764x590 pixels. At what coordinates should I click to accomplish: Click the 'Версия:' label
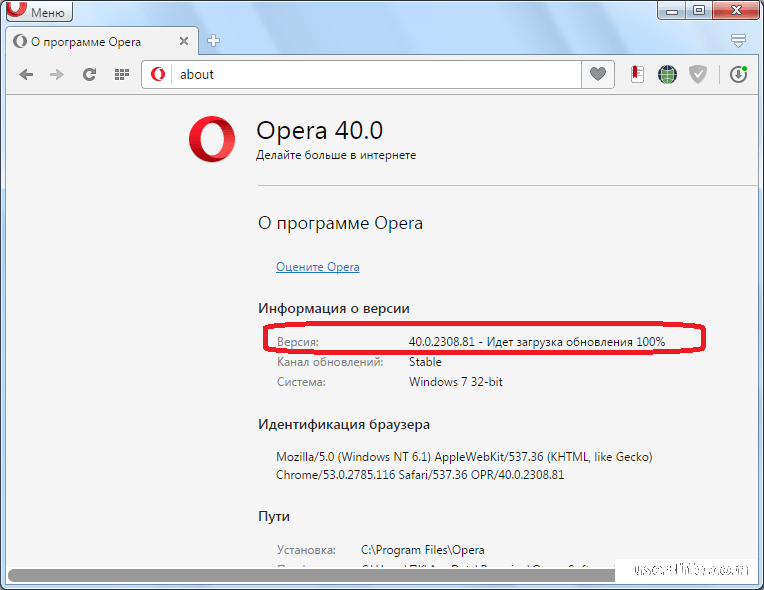(298, 342)
